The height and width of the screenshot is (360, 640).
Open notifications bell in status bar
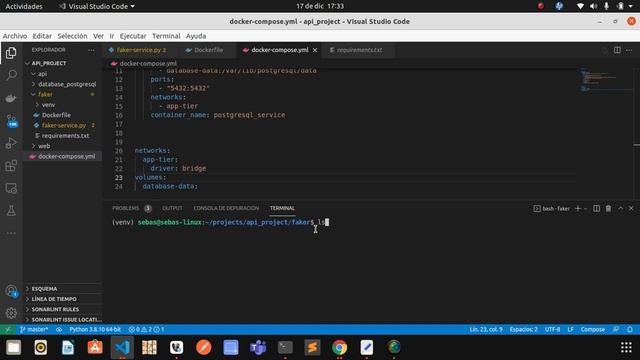click(x=630, y=329)
